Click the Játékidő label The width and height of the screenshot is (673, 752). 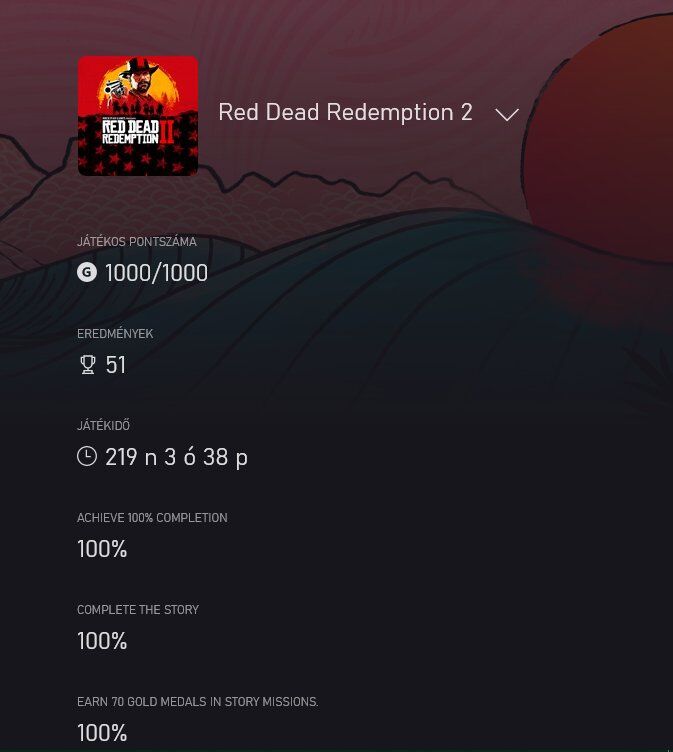coord(103,426)
